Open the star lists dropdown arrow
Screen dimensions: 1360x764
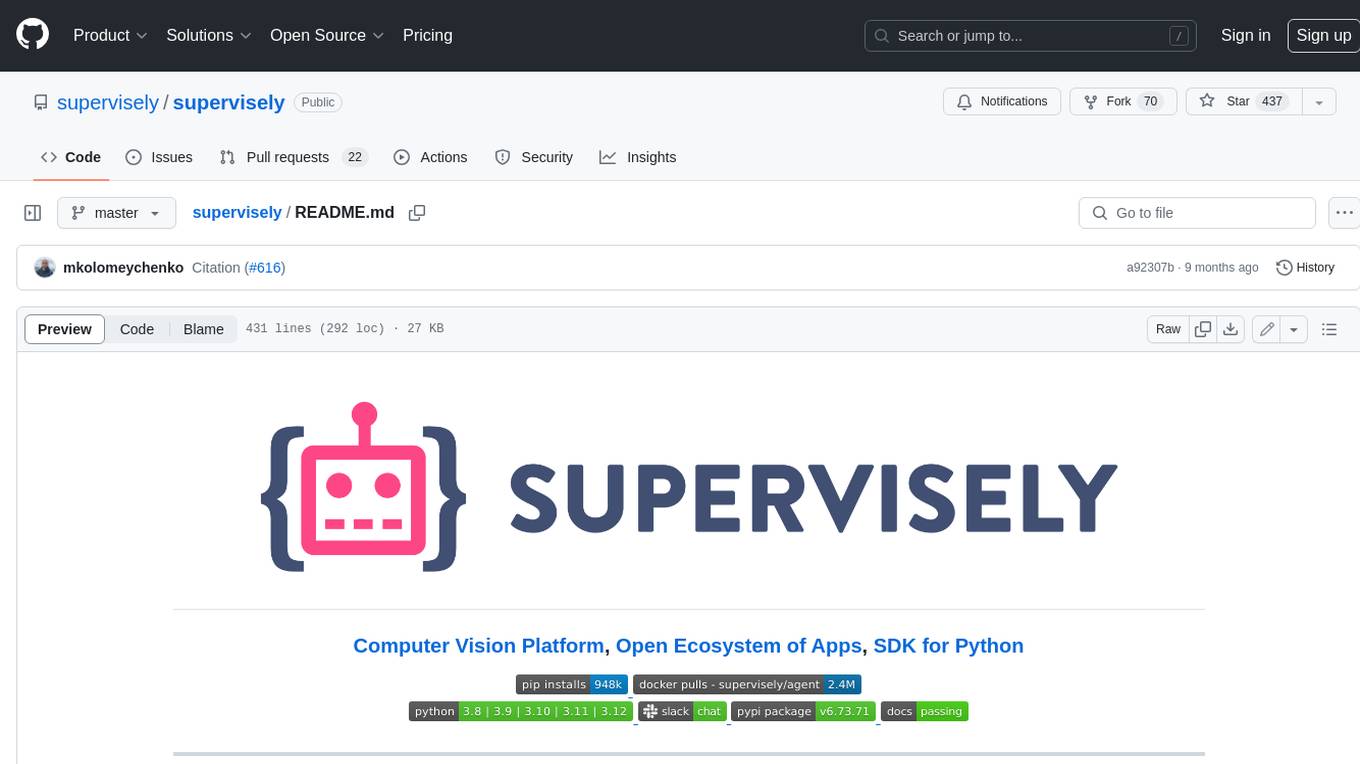point(1319,102)
